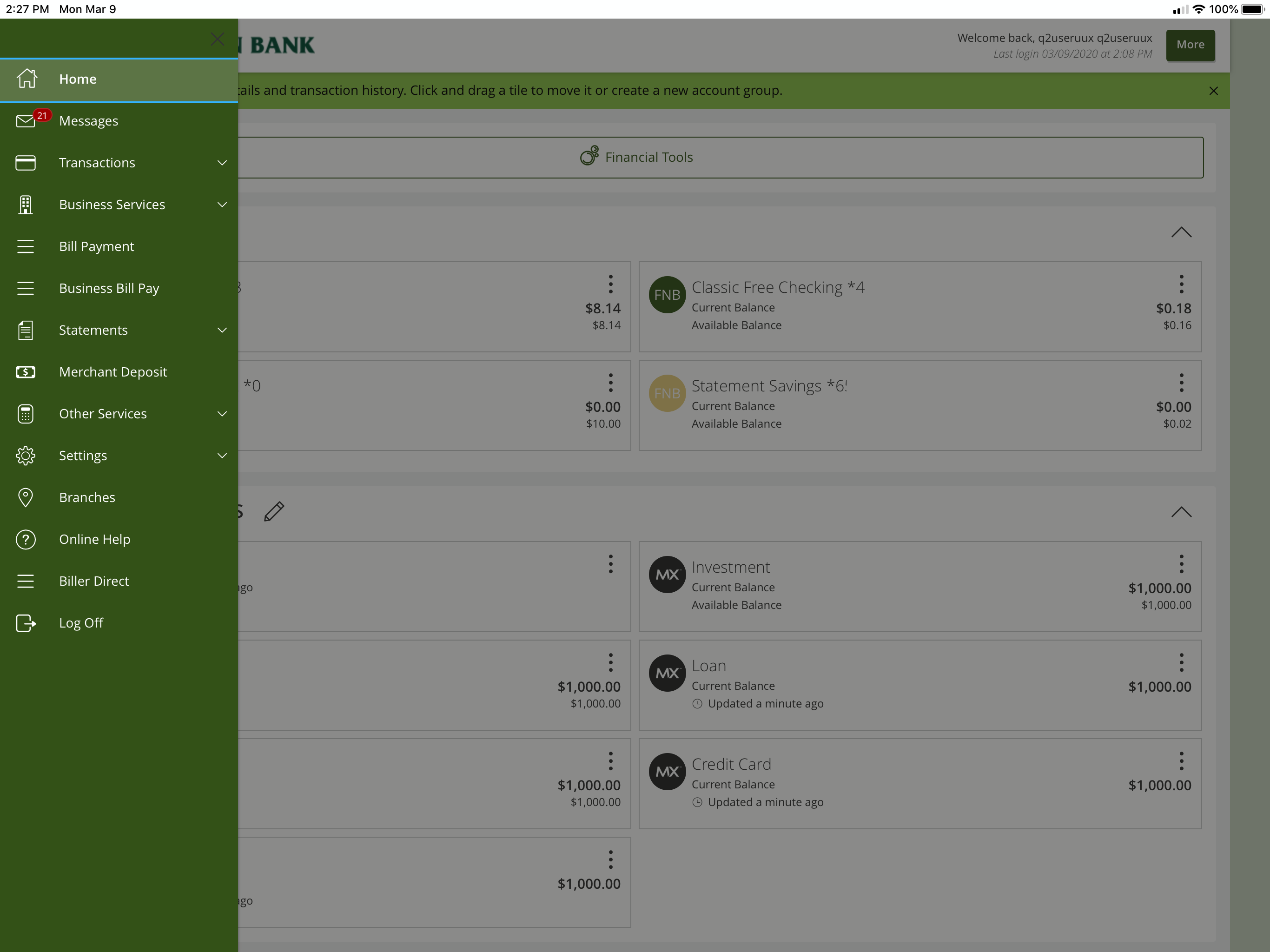The width and height of the screenshot is (1270, 952).
Task: Open the Financial Tools button
Action: click(721, 157)
